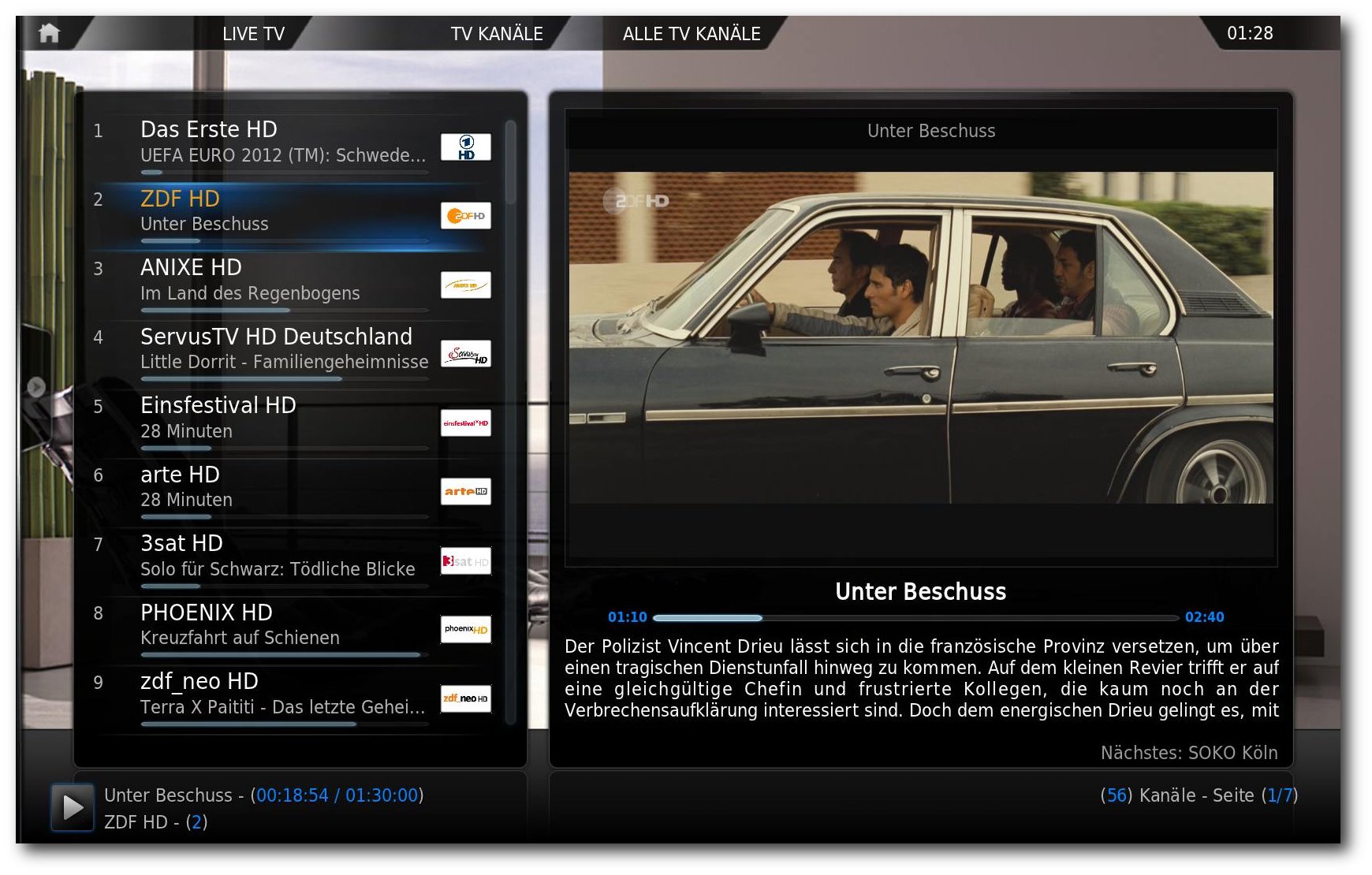Open the LIVE TV breadcrumb tab
Screen dimensions: 1372x875
(x=253, y=34)
